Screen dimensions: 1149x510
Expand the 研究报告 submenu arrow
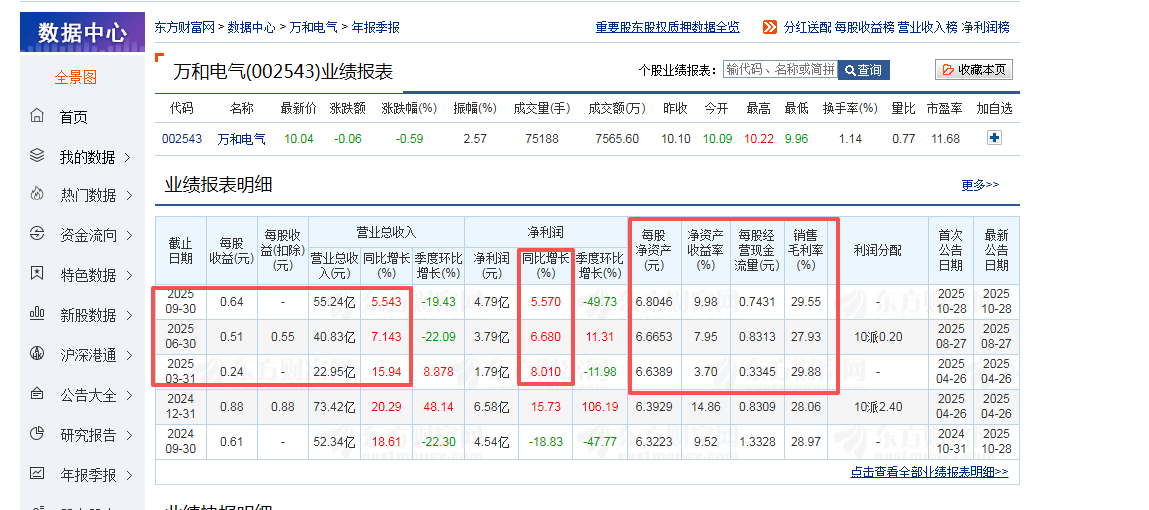point(129,435)
